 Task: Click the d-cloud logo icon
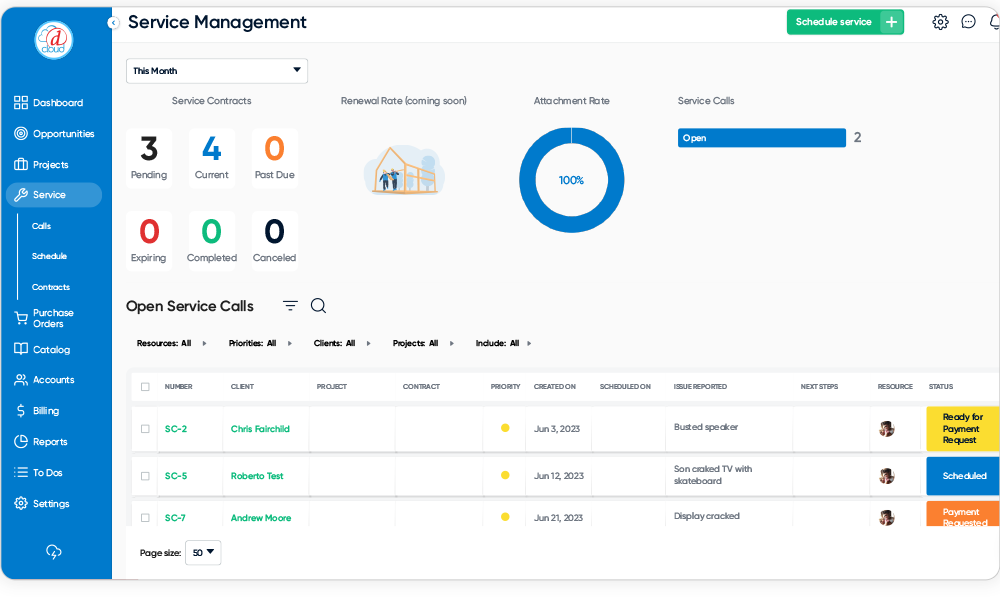(54, 40)
